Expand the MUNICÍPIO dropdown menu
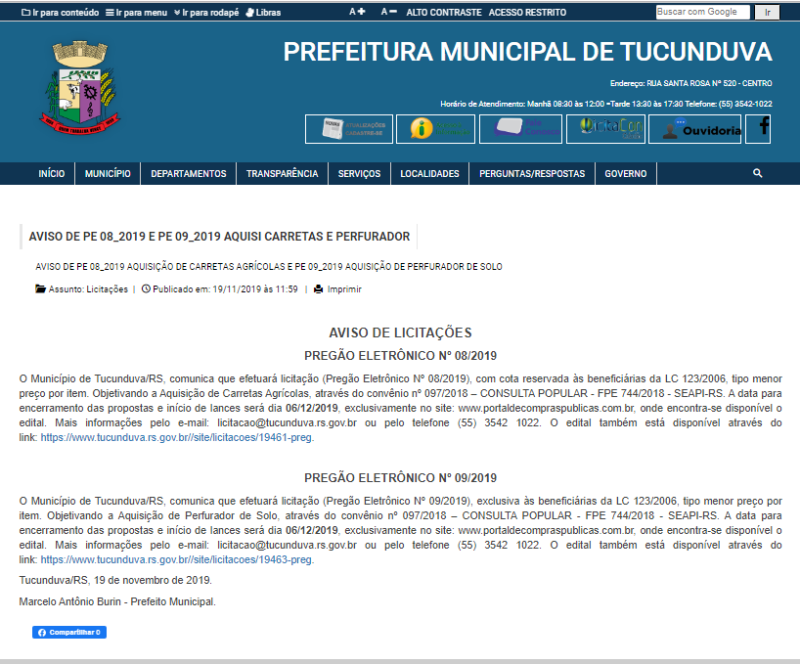 108,172
